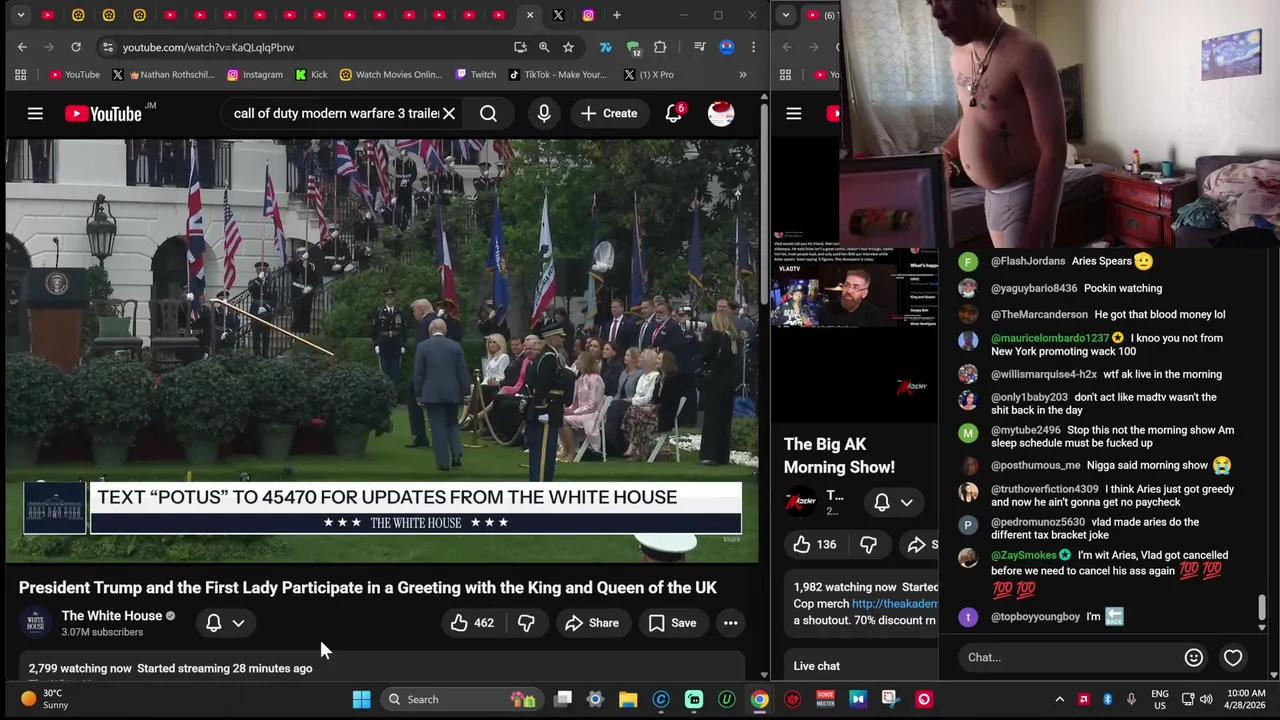Save the White House video to playlist

(672, 623)
